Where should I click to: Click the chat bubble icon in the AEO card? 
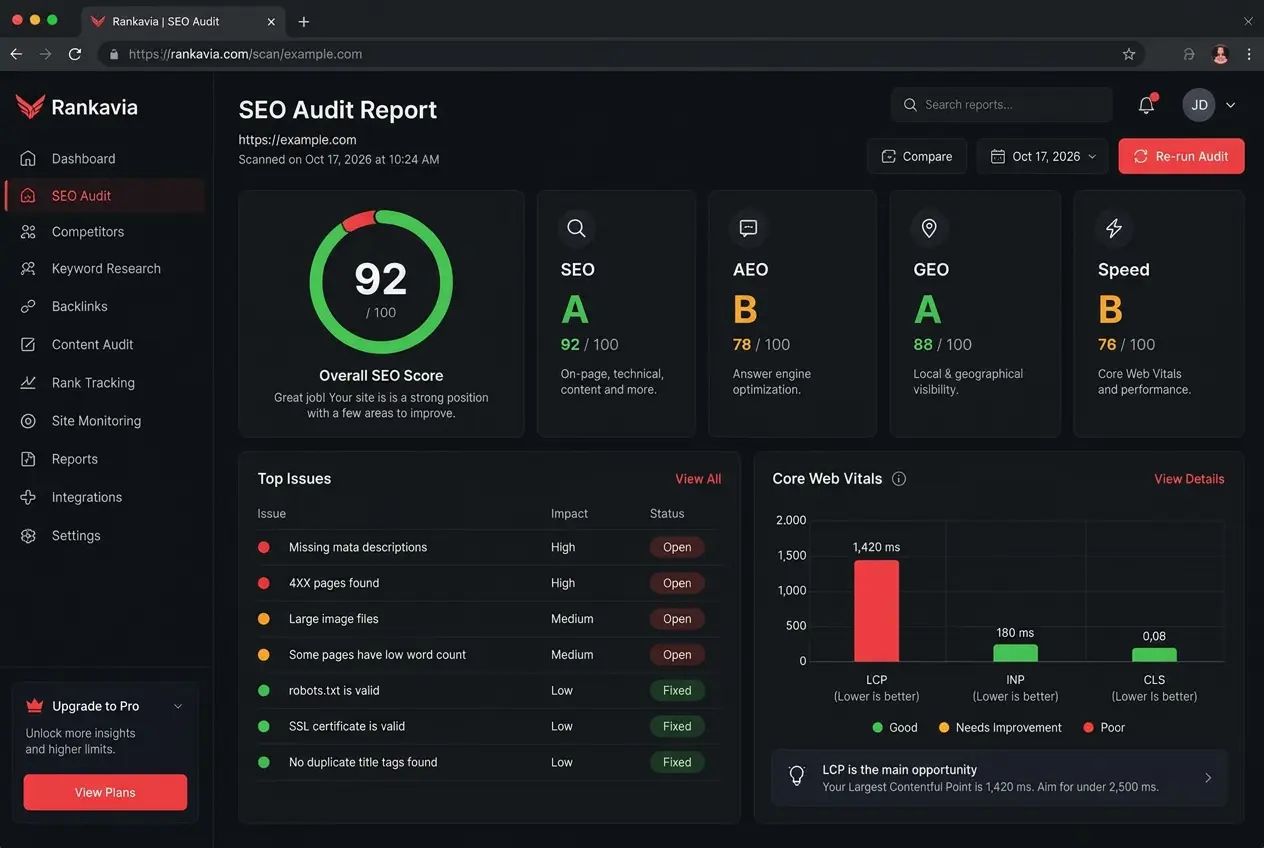[748, 228]
